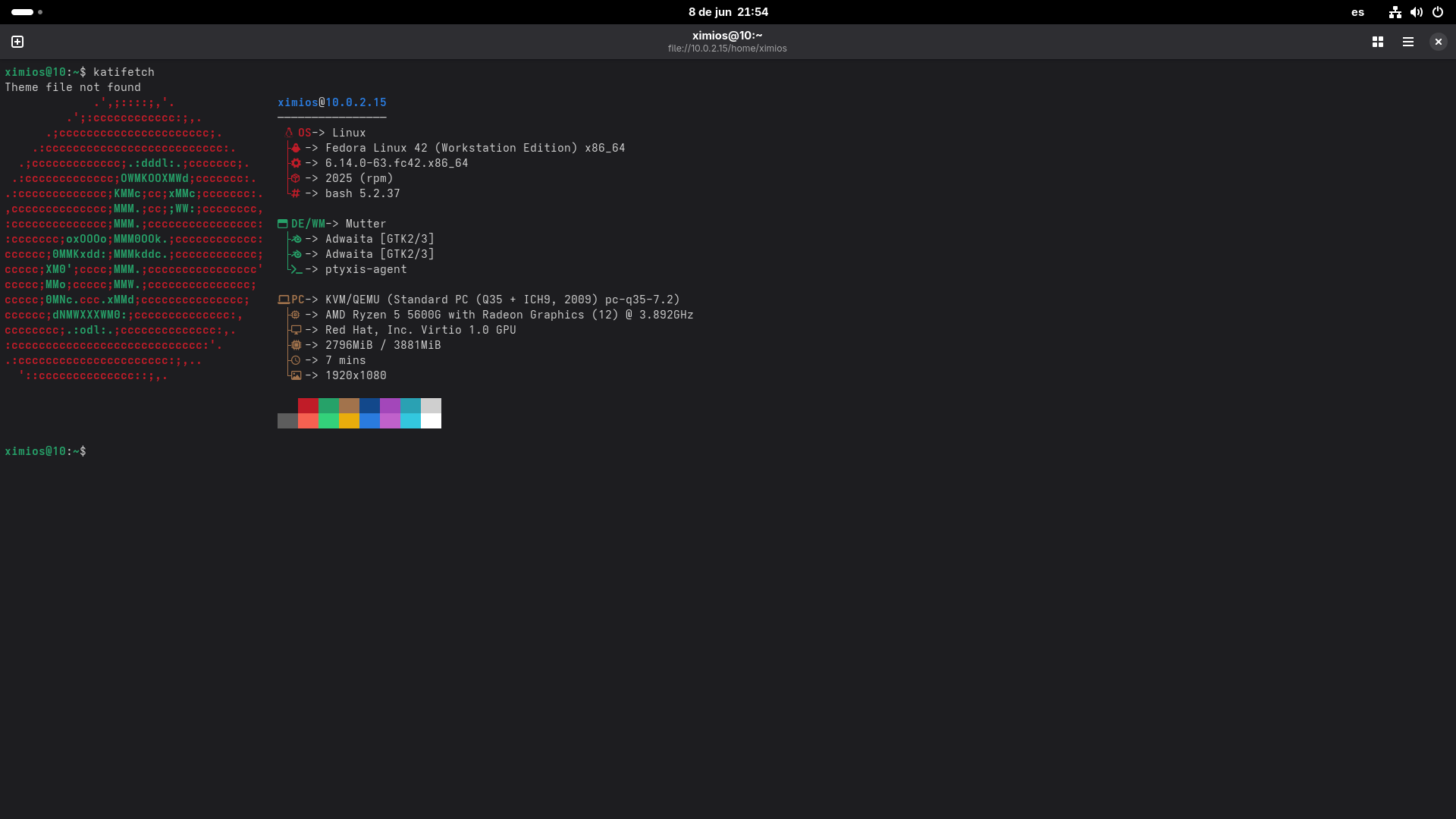Click the red OS penguin icon
The height and width of the screenshot is (819, 1456).
click(x=289, y=133)
